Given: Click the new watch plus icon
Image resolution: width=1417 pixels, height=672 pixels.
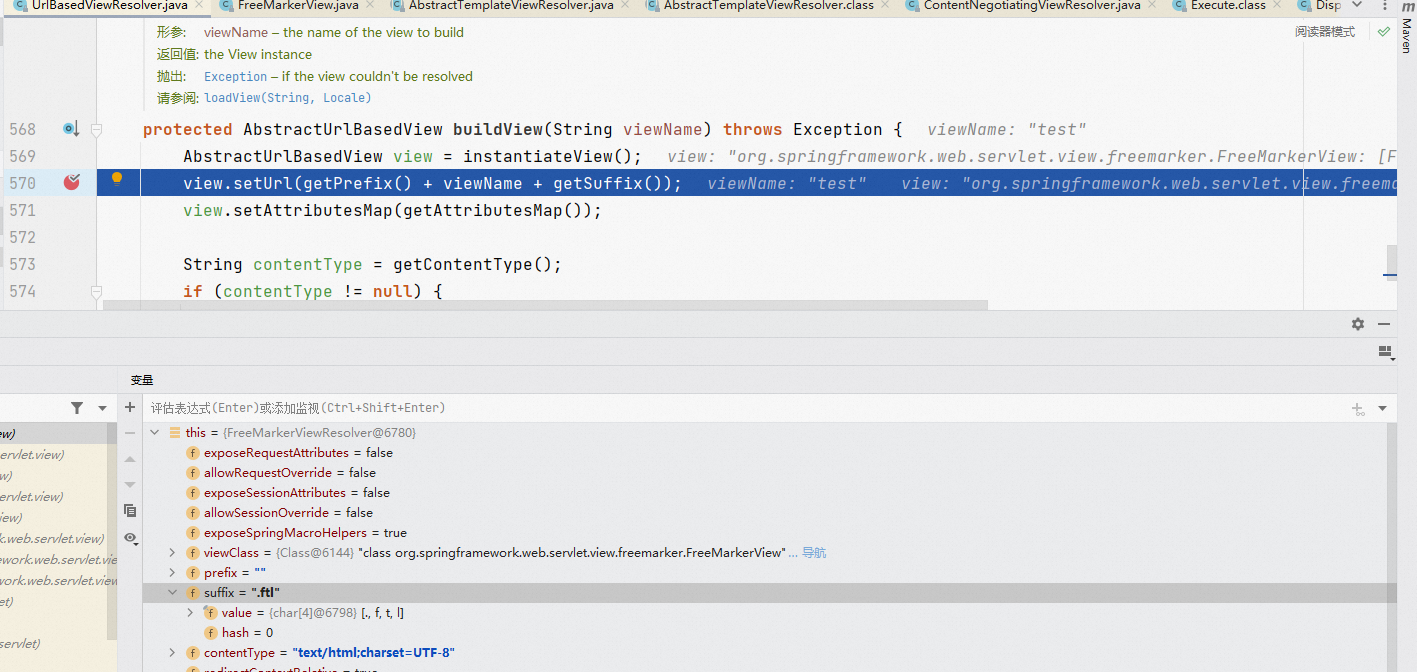Looking at the screenshot, I should [x=130, y=408].
